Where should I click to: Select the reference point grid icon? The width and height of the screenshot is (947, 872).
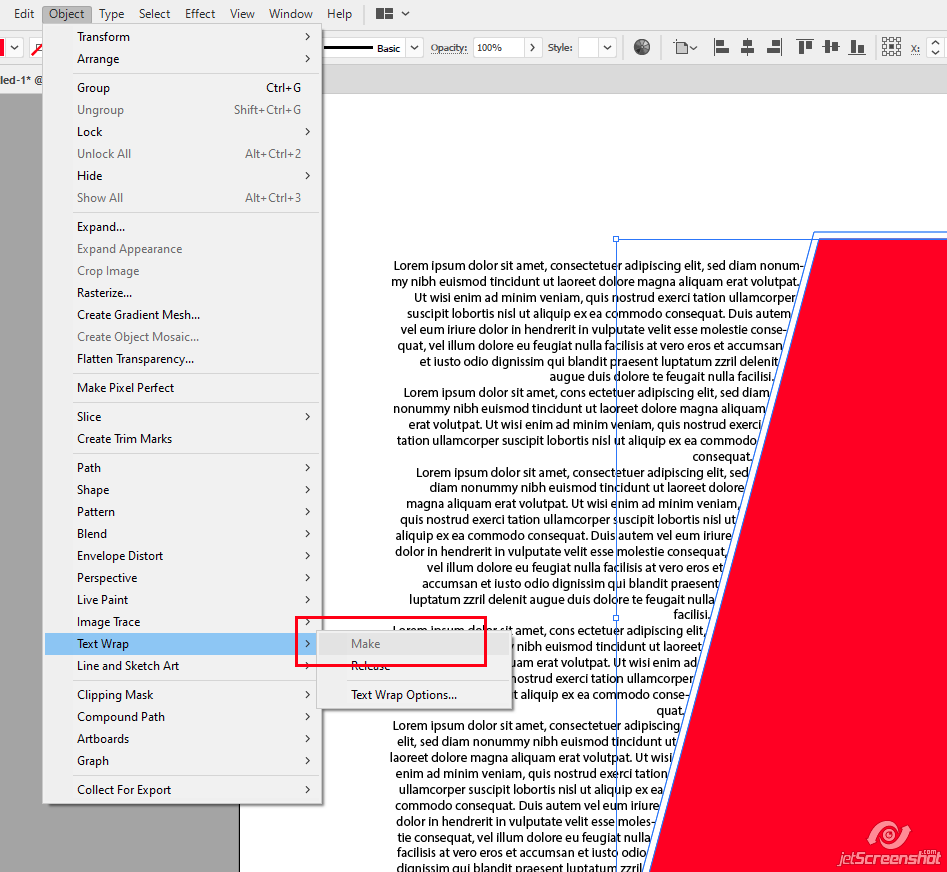891,47
